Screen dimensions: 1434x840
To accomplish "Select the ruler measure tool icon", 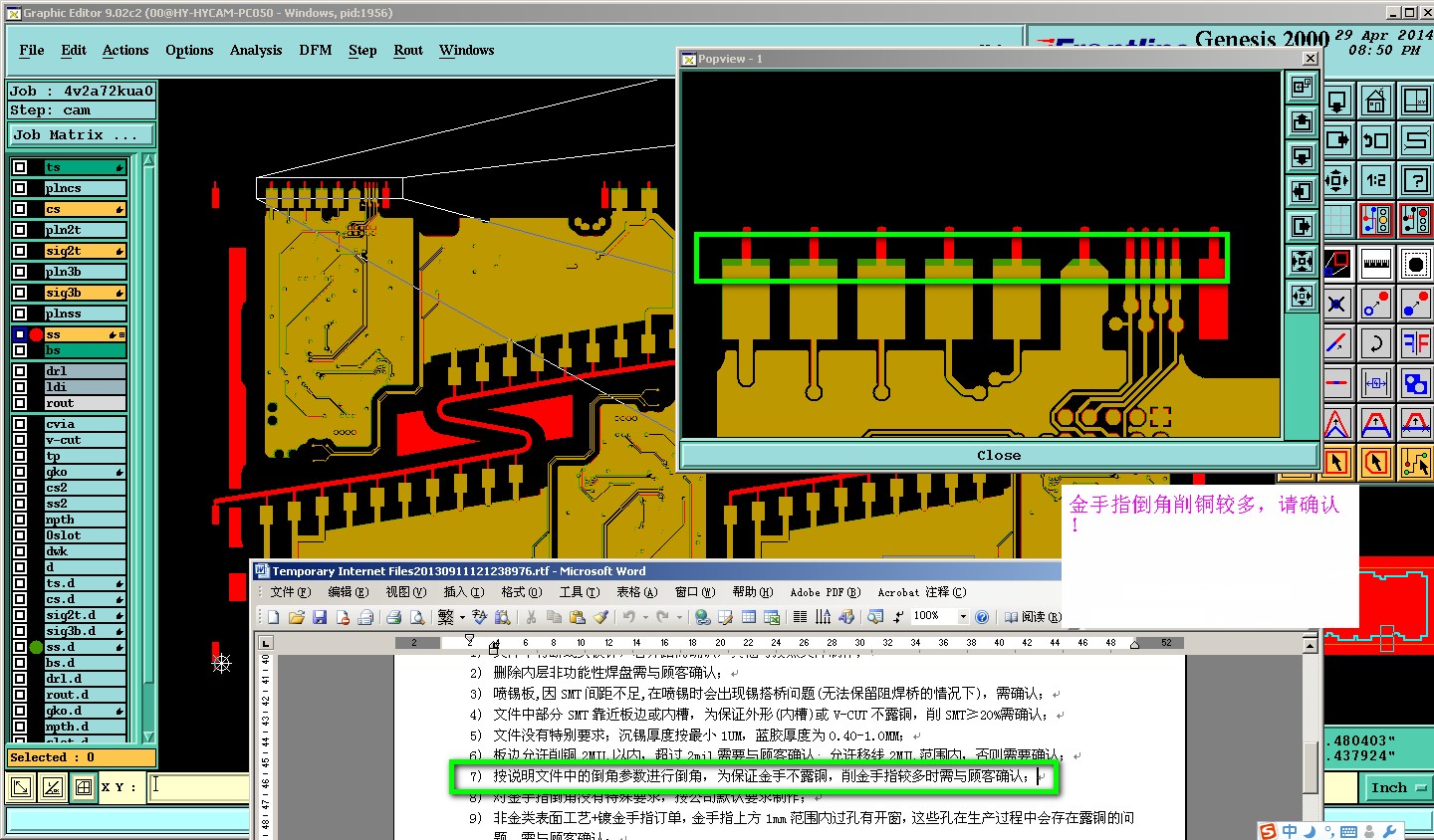I will (1376, 264).
